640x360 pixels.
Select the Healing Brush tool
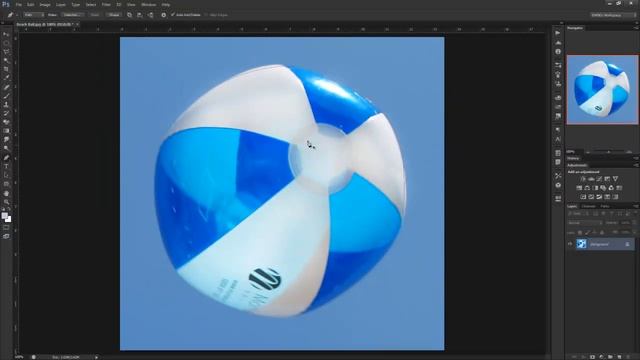point(6,87)
